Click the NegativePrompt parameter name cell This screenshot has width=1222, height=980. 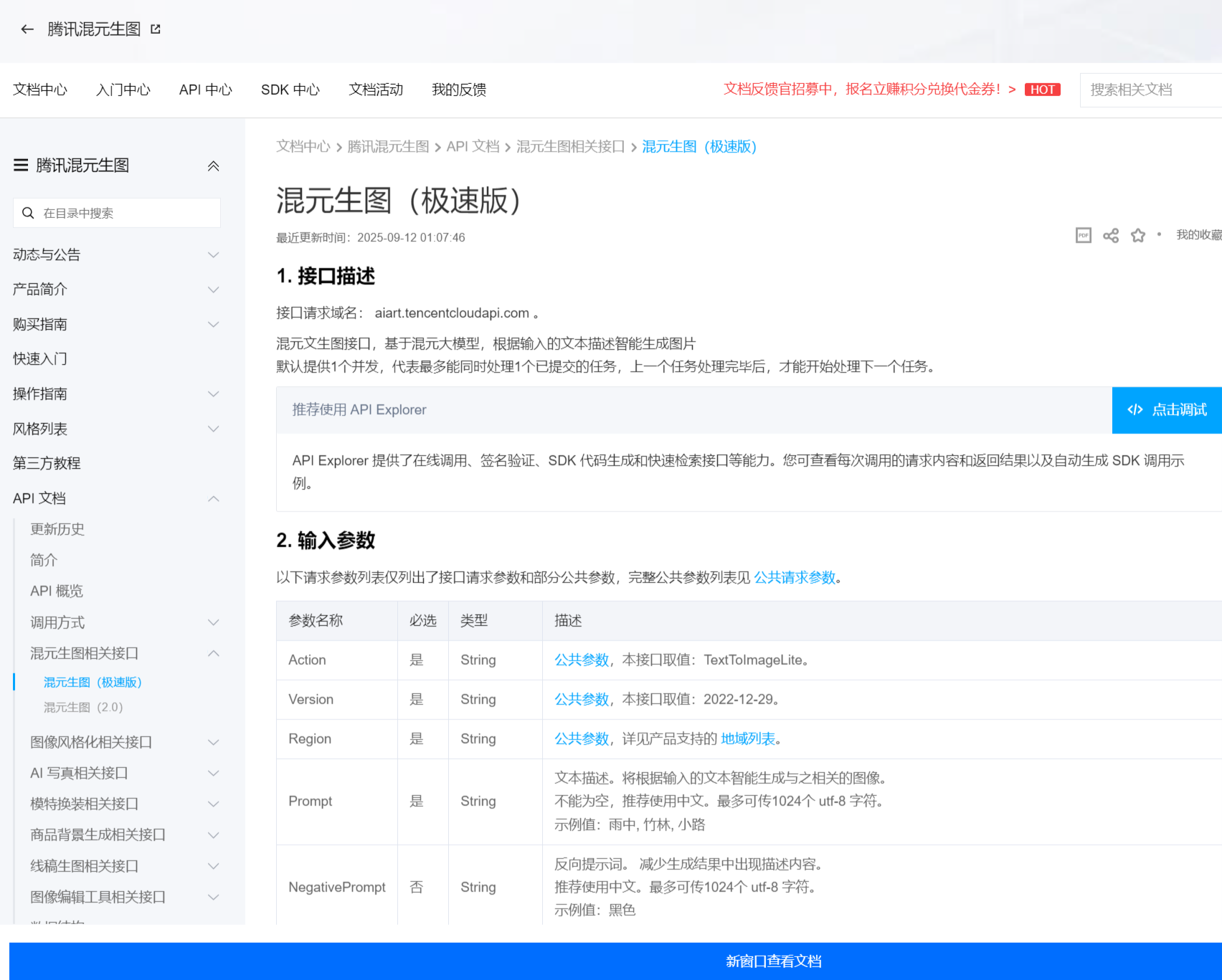[x=337, y=888]
